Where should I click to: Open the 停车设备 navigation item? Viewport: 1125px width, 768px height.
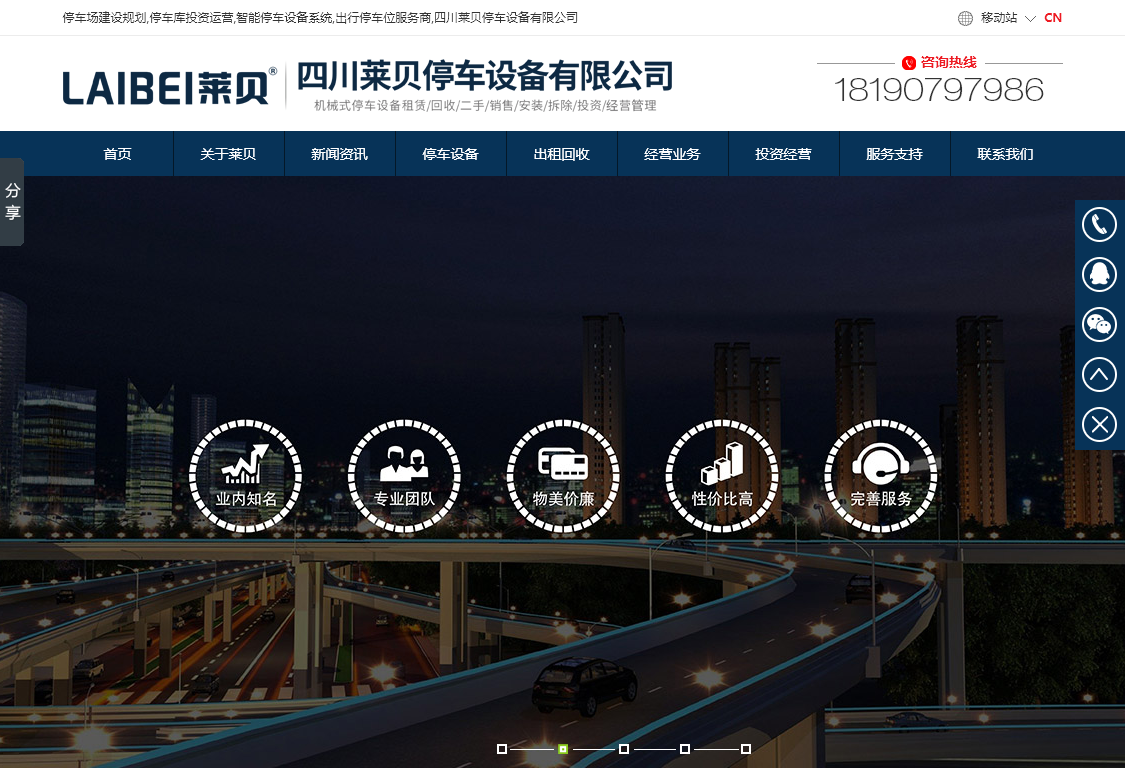pos(451,154)
